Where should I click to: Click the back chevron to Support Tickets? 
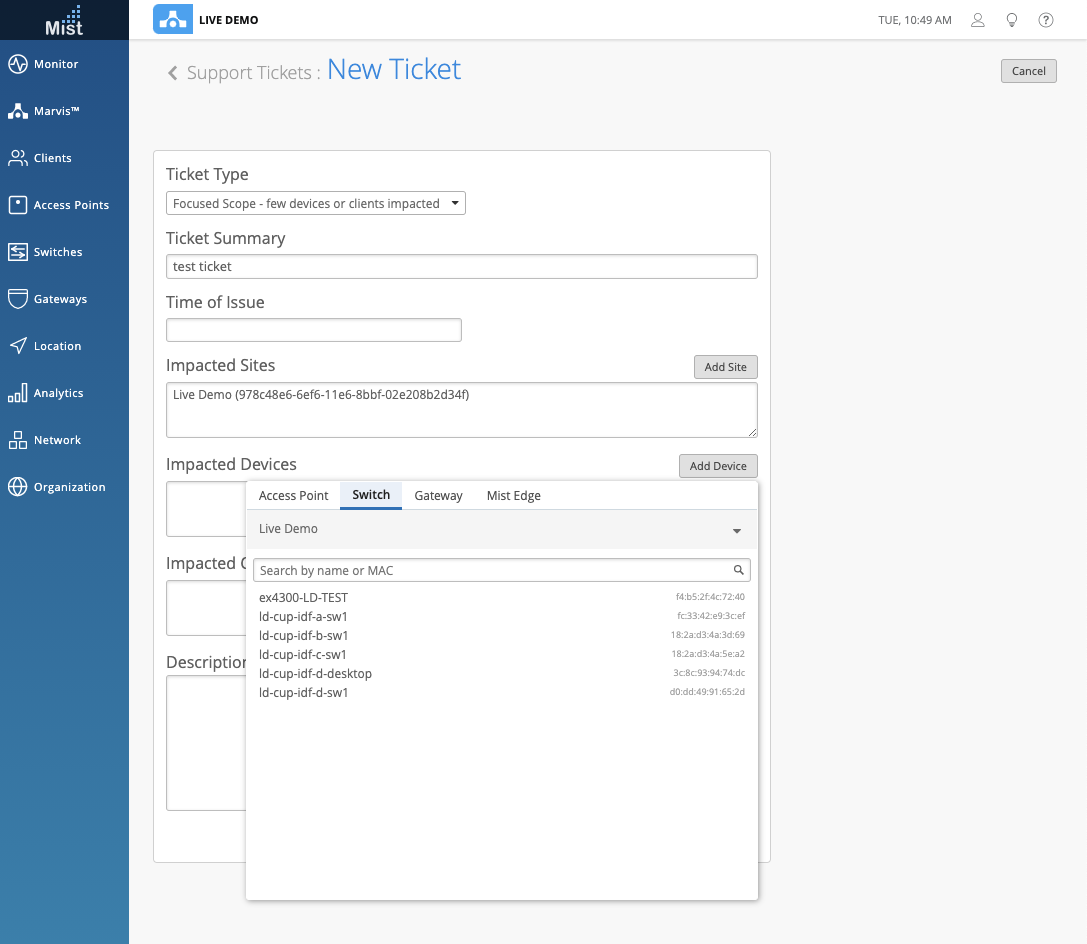point(173,73)
